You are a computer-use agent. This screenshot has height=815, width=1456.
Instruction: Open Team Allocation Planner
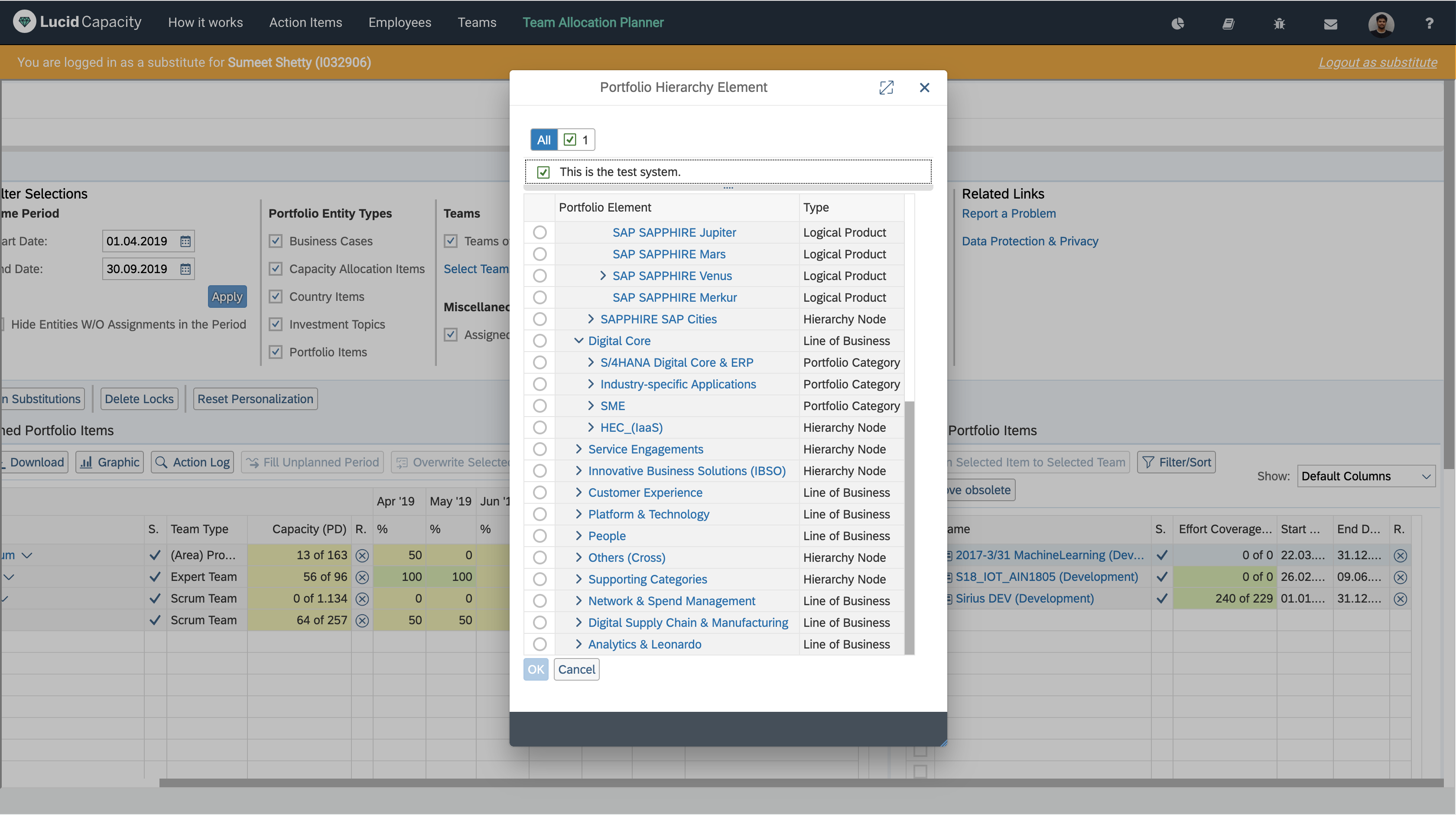pyautogui.click(x=593, y=23)
